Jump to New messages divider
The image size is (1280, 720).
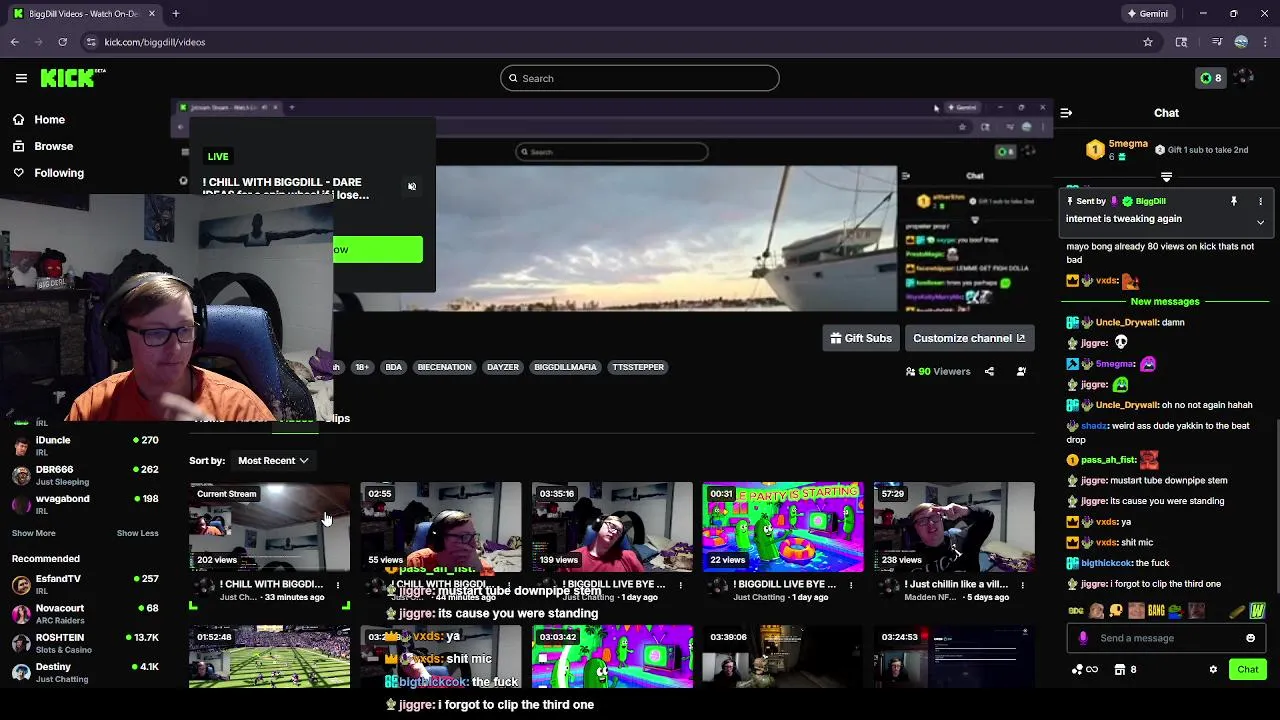point(1165,301)
